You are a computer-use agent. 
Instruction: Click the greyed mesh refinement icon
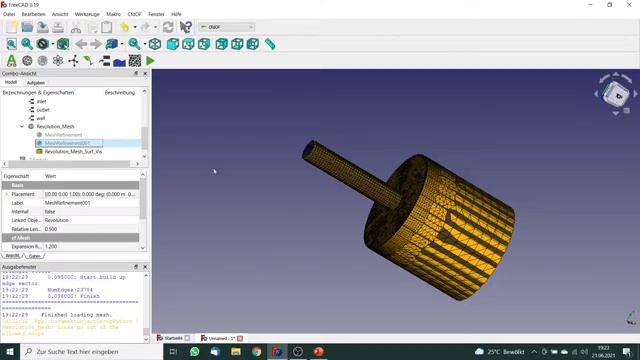point(42,61)
